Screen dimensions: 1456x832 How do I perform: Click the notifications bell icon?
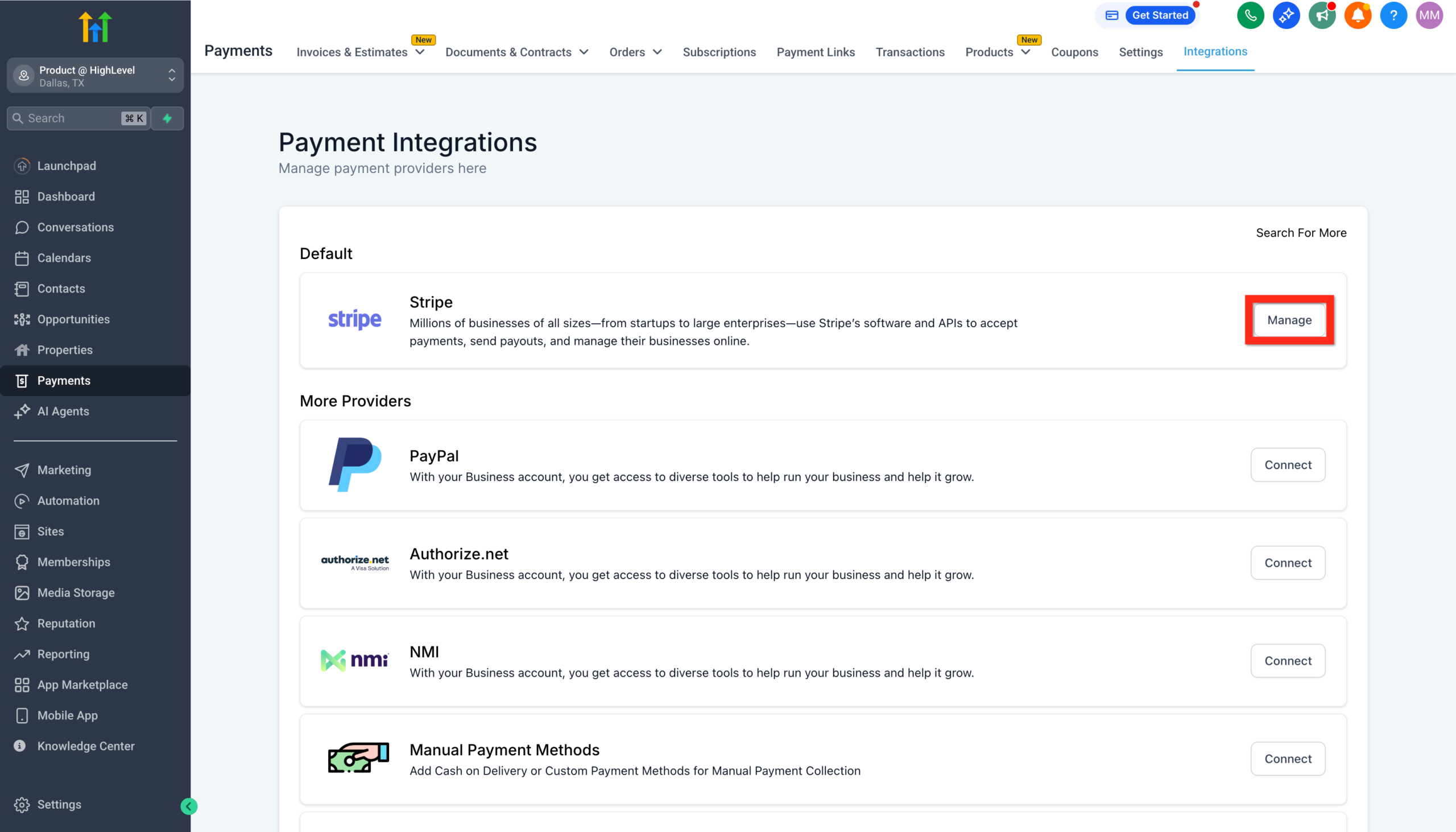coord(1358,15)
